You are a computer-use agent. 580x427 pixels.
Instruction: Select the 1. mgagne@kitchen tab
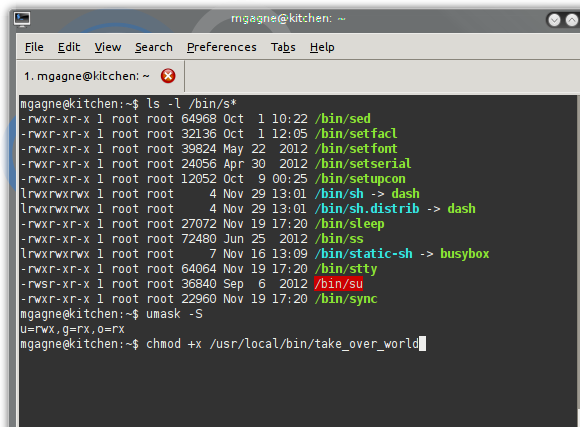point(87,76)
